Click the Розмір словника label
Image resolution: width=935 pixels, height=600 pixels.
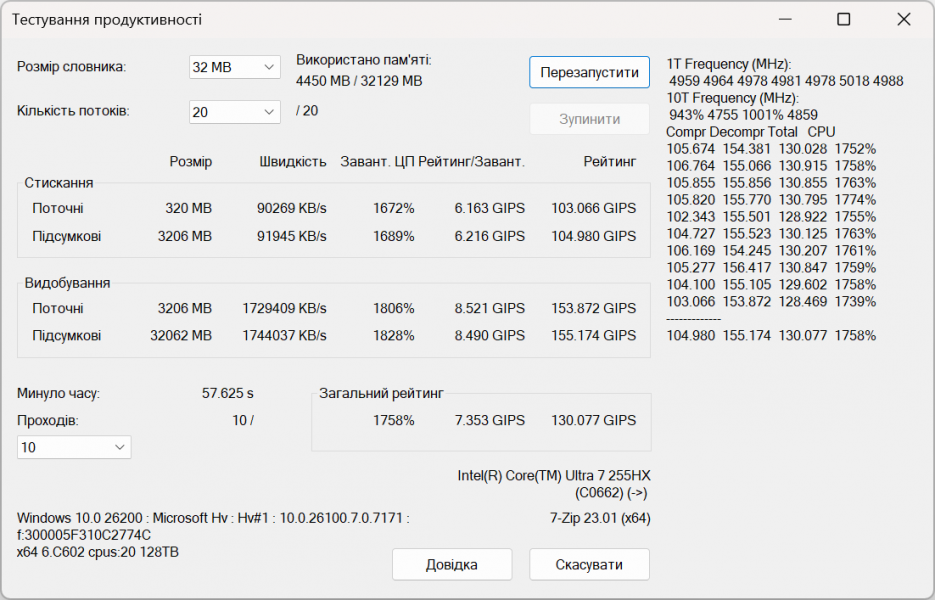point(72,67)
